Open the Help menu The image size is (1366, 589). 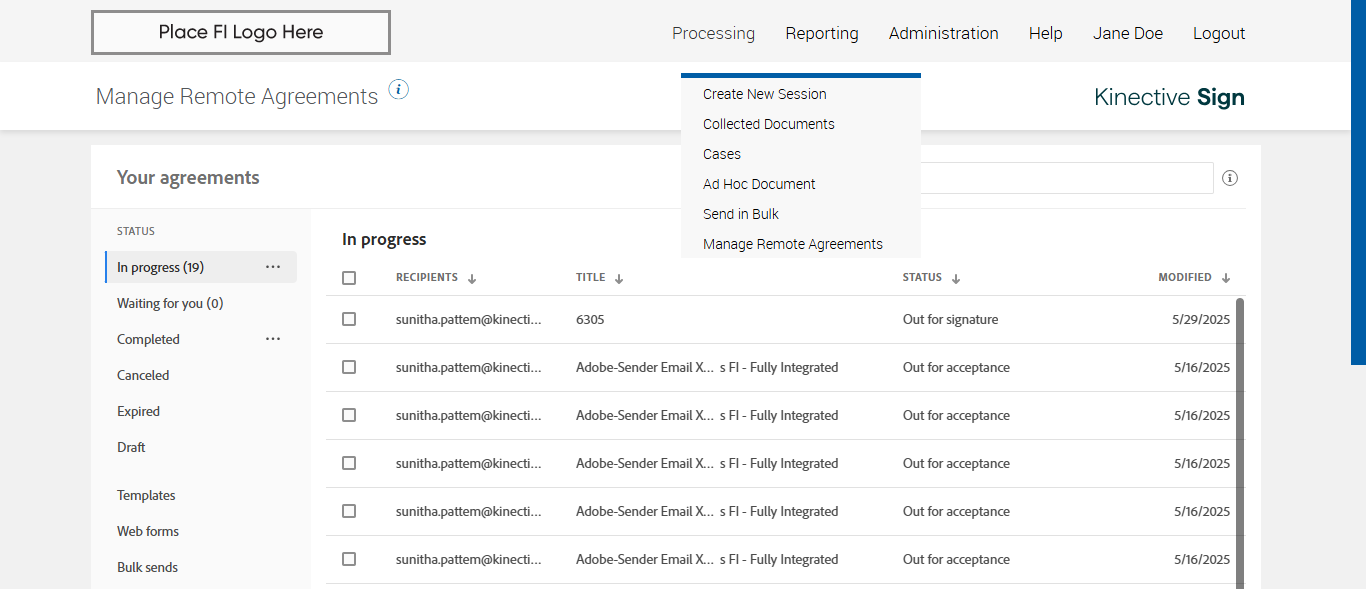point(1045,33)
